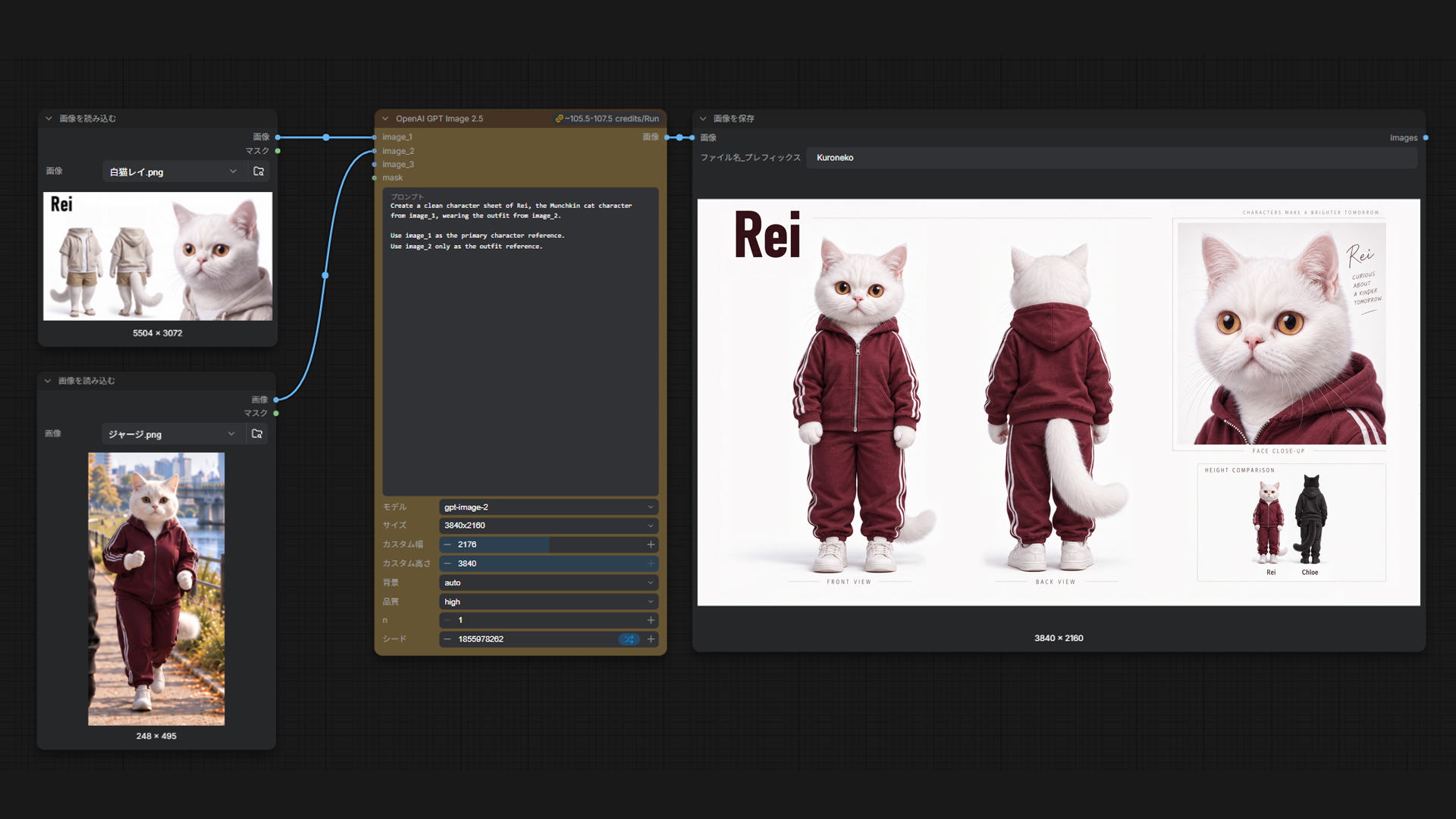This screenshot has height=819, width=1456.
Task: Click save node images output socket
Action: (x=1426, y=138)
